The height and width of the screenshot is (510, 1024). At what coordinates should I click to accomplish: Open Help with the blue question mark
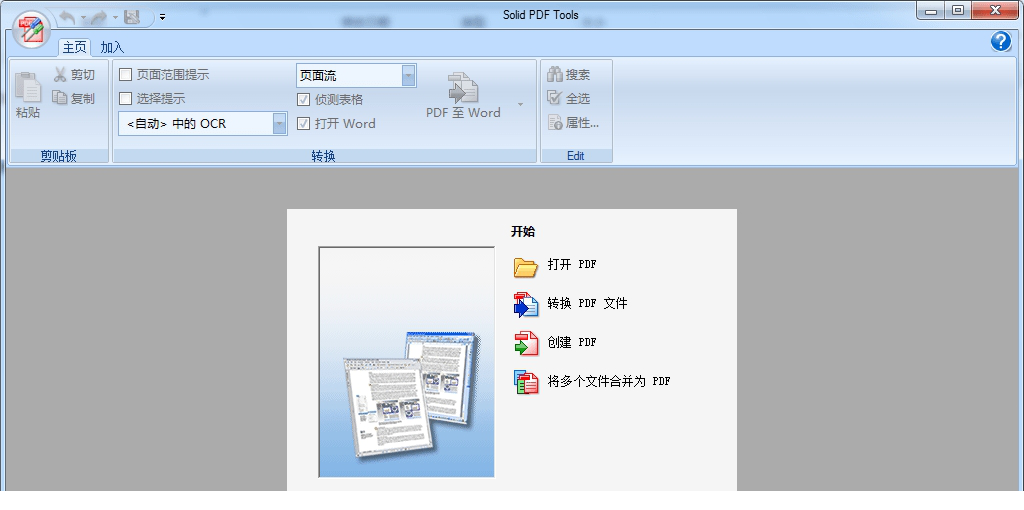1000,41
